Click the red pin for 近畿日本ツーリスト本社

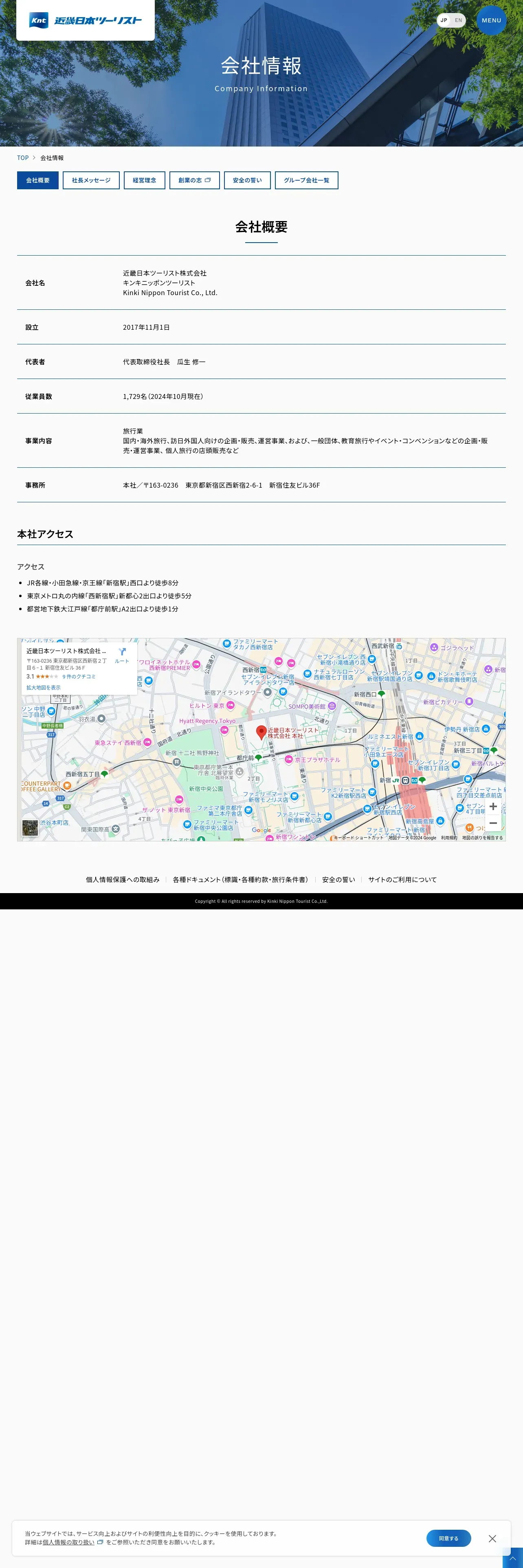[261, 731]
